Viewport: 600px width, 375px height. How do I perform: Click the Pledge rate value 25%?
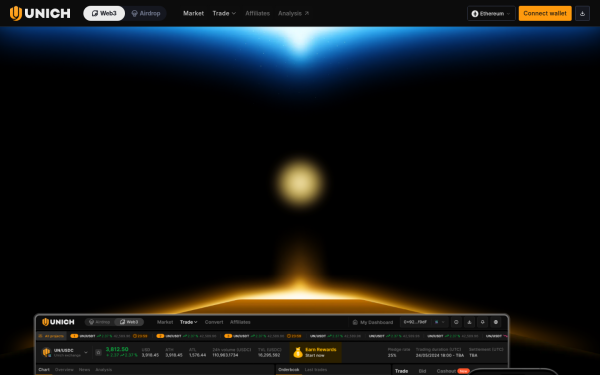pyautogui.click(x=392, y=355)
